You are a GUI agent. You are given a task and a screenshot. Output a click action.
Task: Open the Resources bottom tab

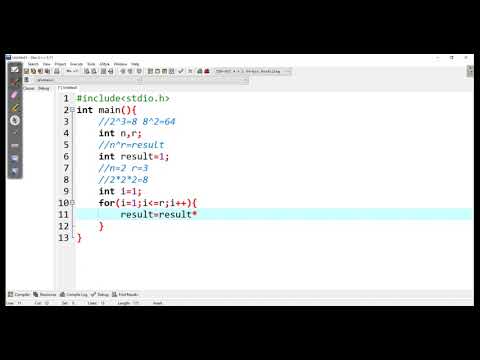click(x=45, y=294)
